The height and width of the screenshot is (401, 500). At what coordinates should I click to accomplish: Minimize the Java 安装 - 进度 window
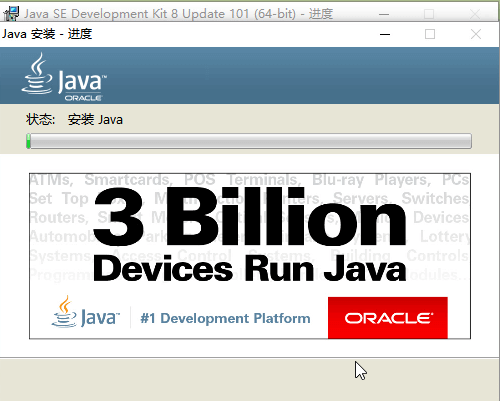click(385, 34)
